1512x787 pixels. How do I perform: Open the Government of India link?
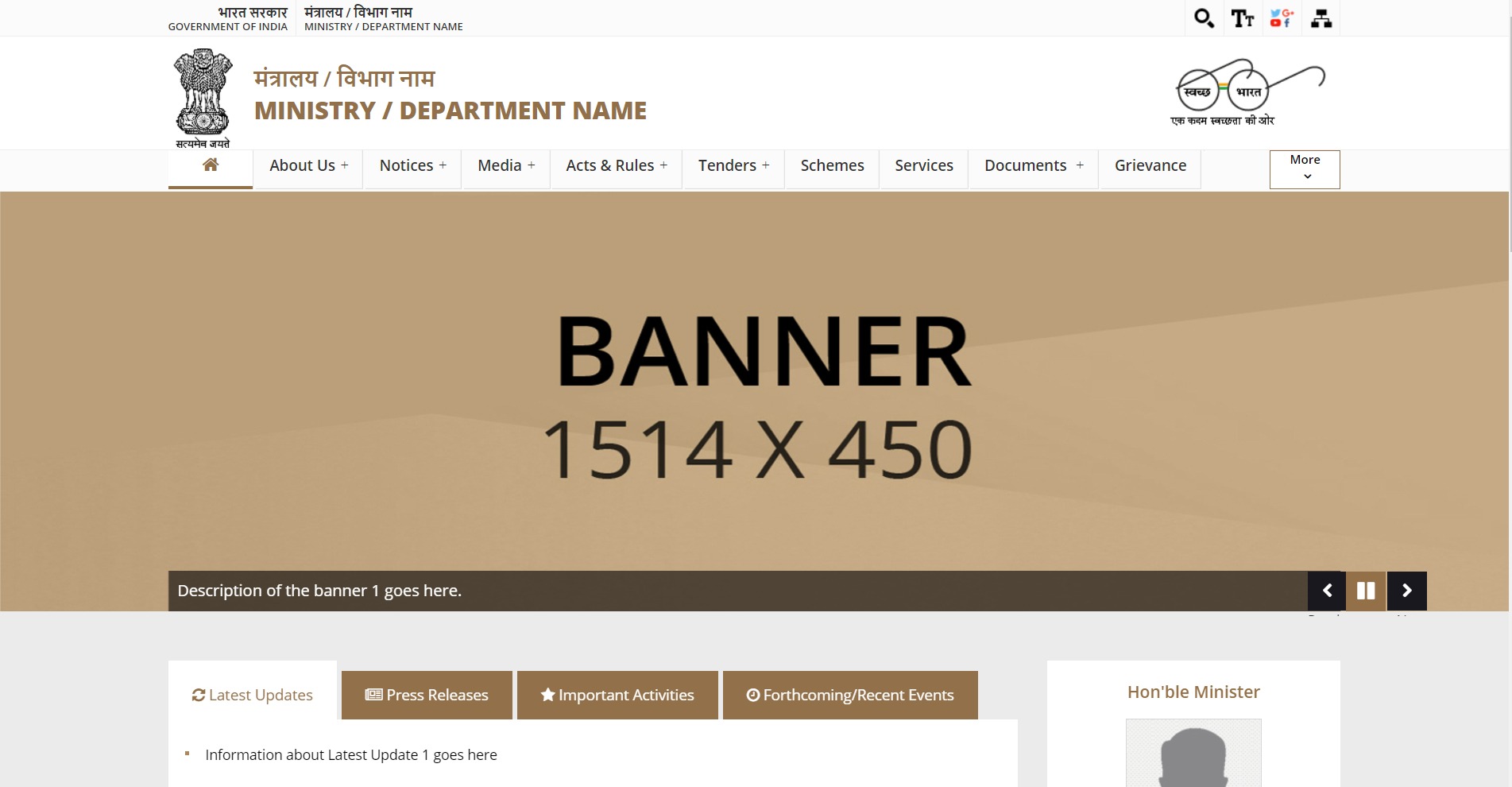click(228, 19)
